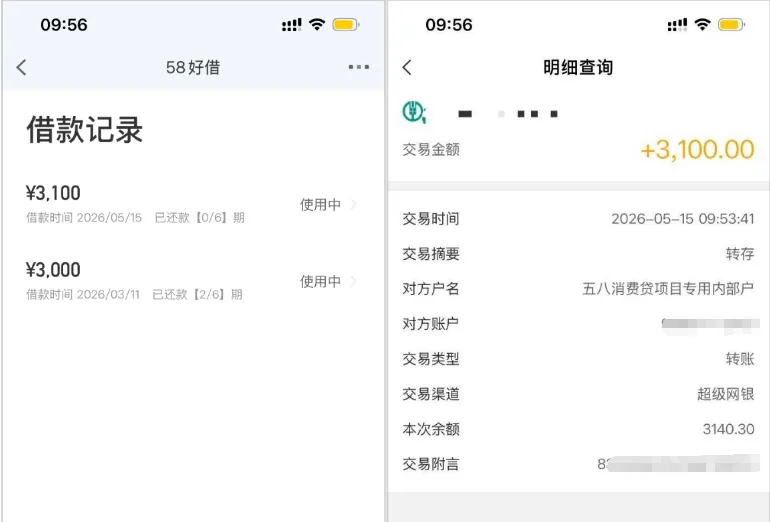Tap the 交易金额 label
770x522 pixels.
tap(431, 149)
